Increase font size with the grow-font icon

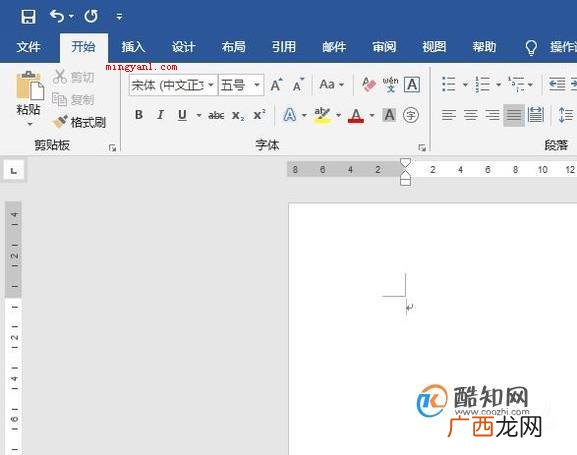click(x=276, y=85)
